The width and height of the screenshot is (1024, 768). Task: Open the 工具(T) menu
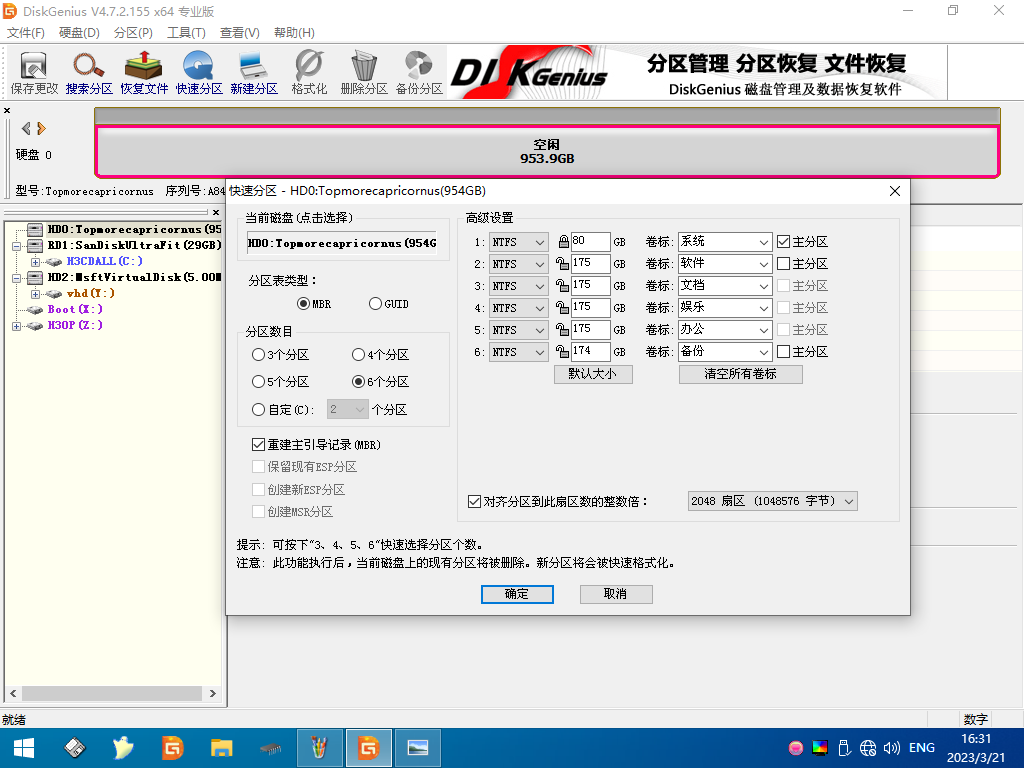[x=186, y=33]
